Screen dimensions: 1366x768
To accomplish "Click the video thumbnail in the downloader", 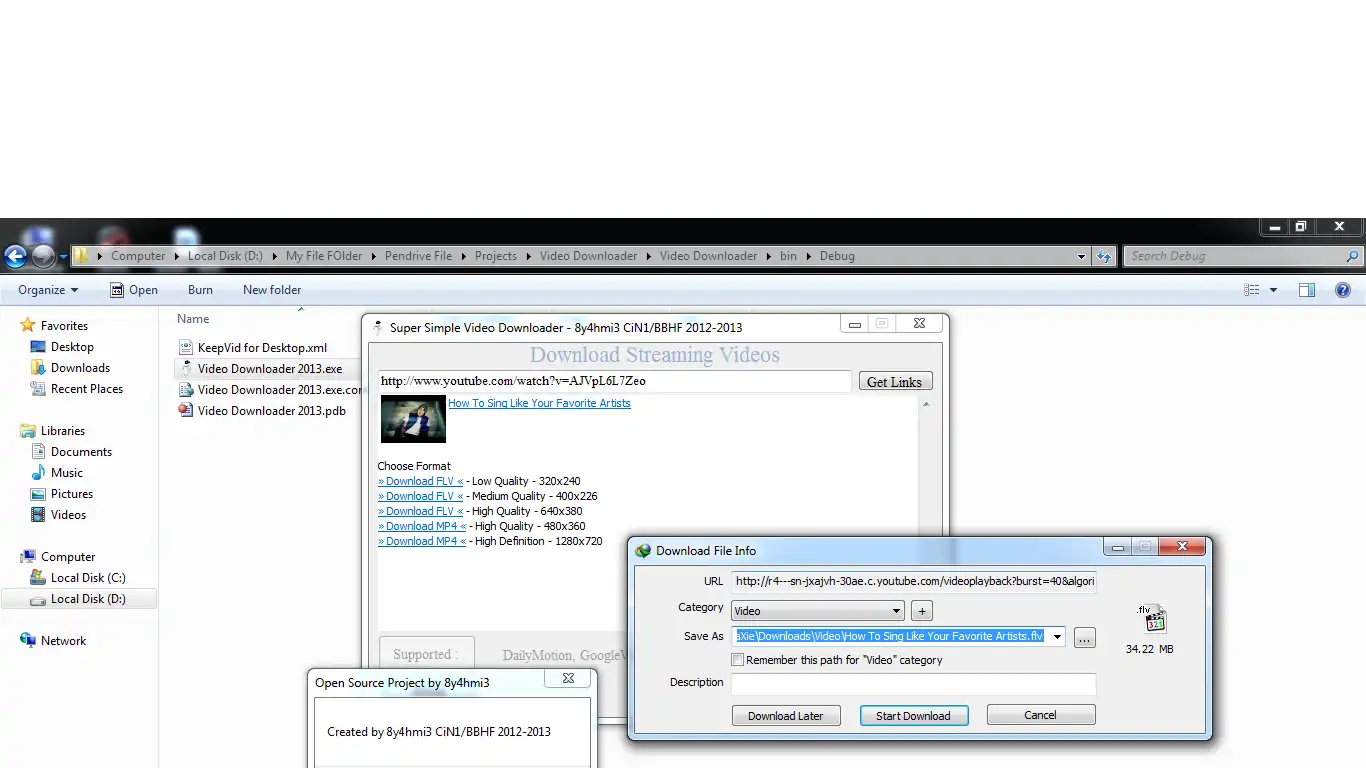I will tap(413, 419).
